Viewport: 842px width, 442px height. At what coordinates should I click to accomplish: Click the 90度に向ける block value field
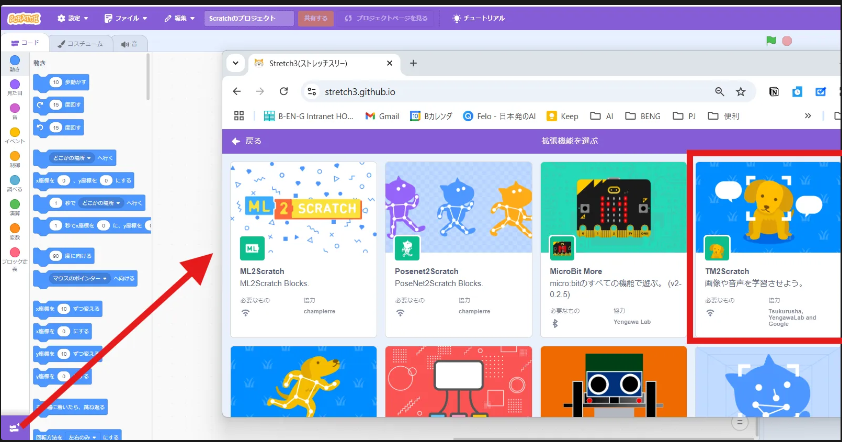[56, 256]
